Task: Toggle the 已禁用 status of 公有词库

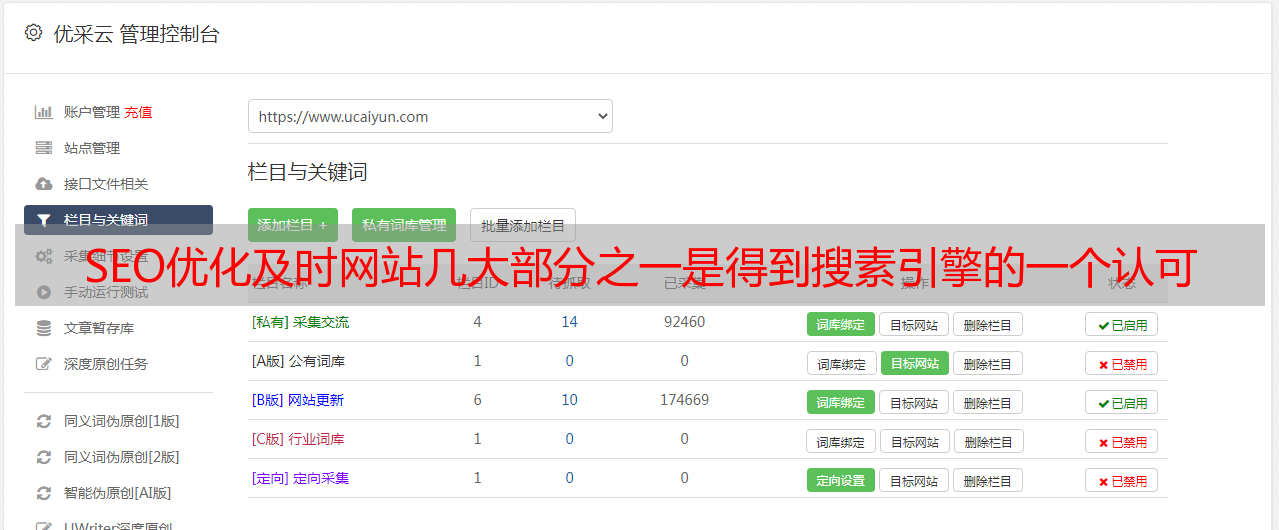Action: [1121, 363]
